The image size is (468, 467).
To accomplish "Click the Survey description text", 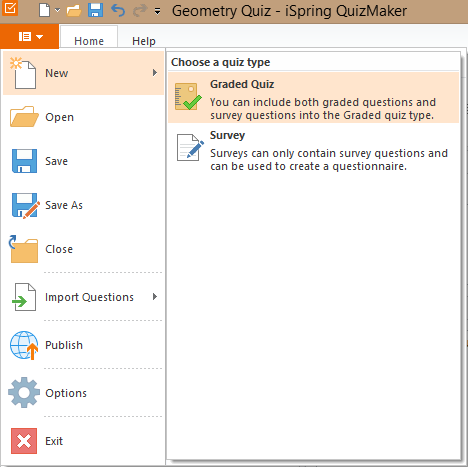I will (329, 160).
